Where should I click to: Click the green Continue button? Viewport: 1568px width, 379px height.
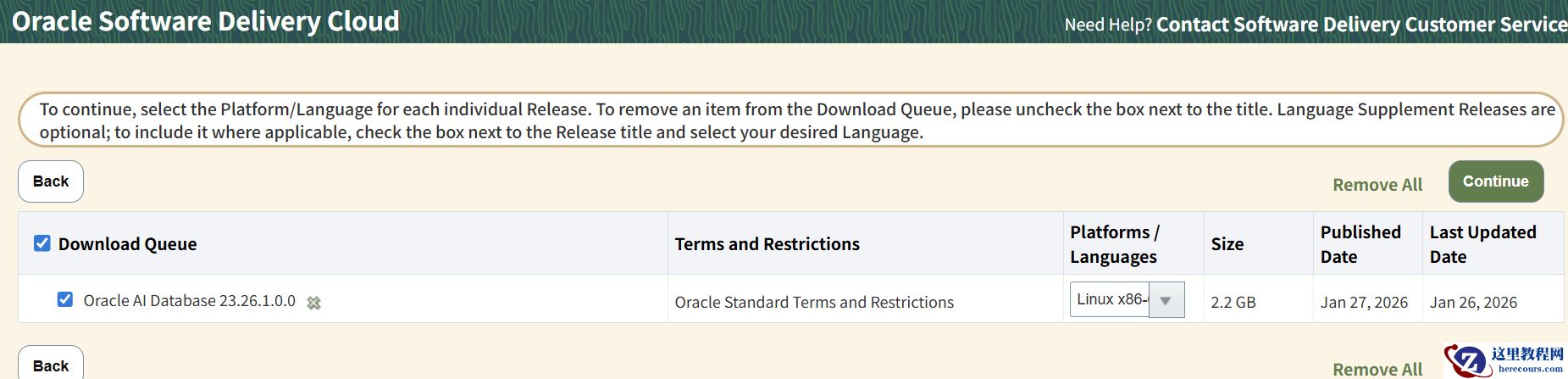pyautogui.click(x=1495, y=181)
